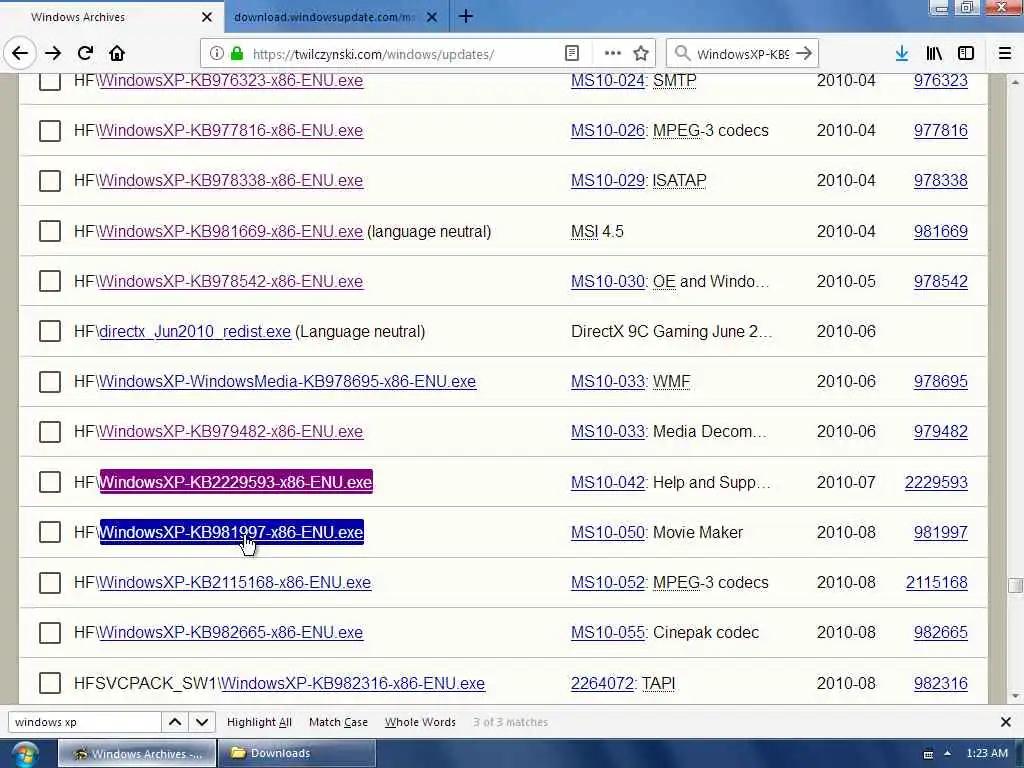Viewport: 1024px width, 768px height.
Task: Show site information icon in the address bar
Action: click(217, 54)
